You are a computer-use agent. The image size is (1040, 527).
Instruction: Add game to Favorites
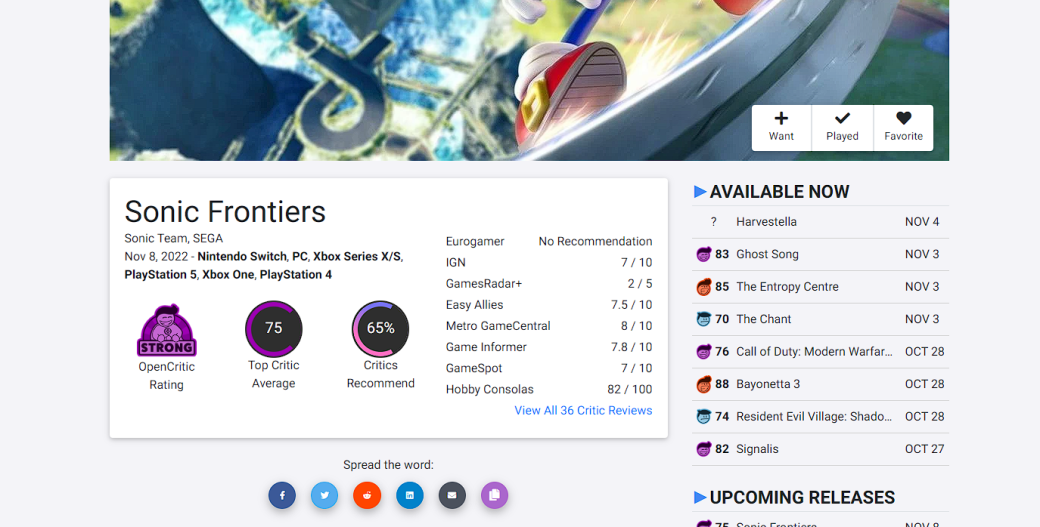tap(903, 127)
